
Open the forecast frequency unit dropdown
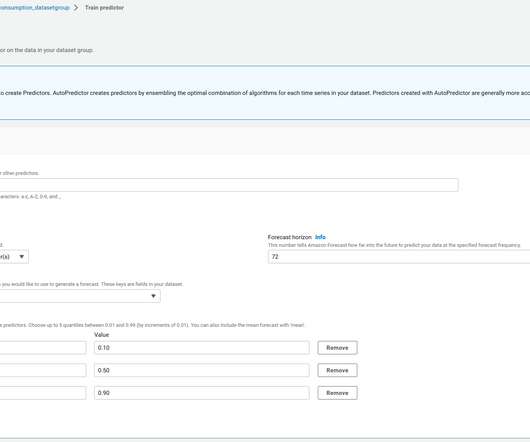point(14,256)
